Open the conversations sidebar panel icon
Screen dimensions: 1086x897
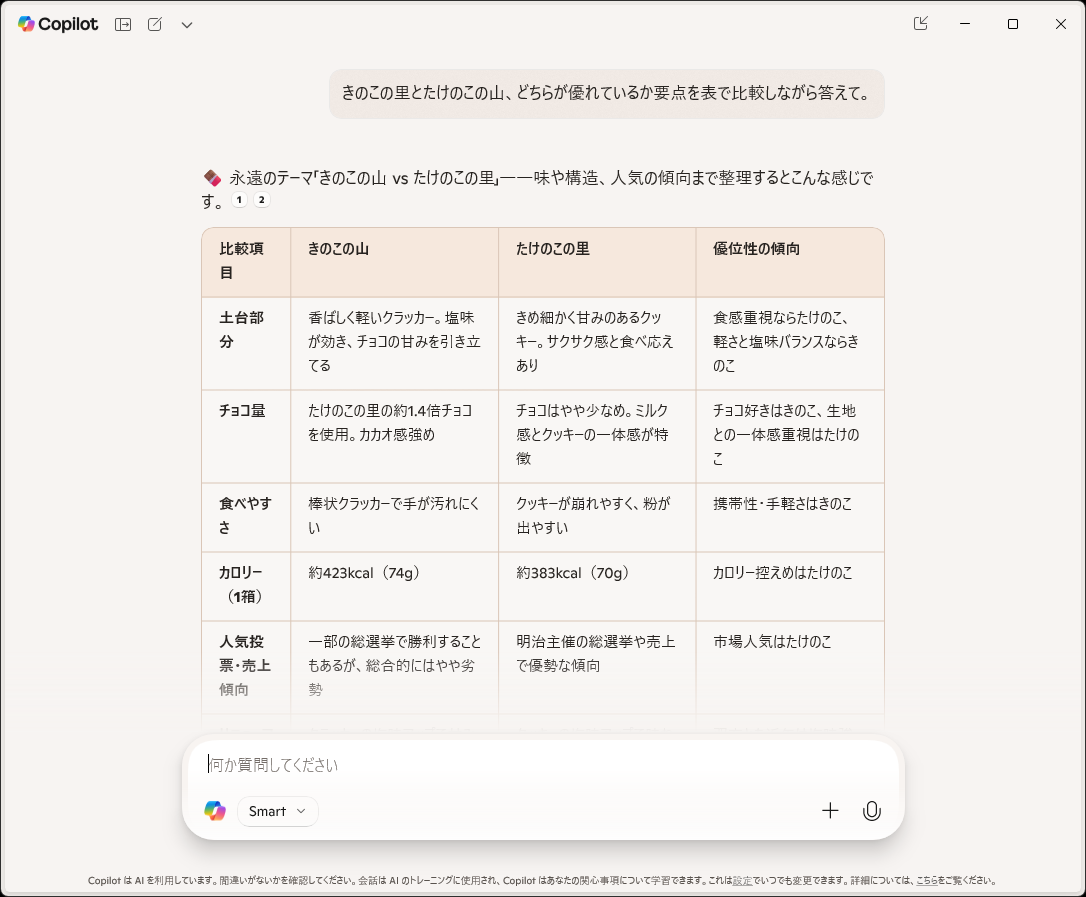pyautogui.click(x=122, y=24)
